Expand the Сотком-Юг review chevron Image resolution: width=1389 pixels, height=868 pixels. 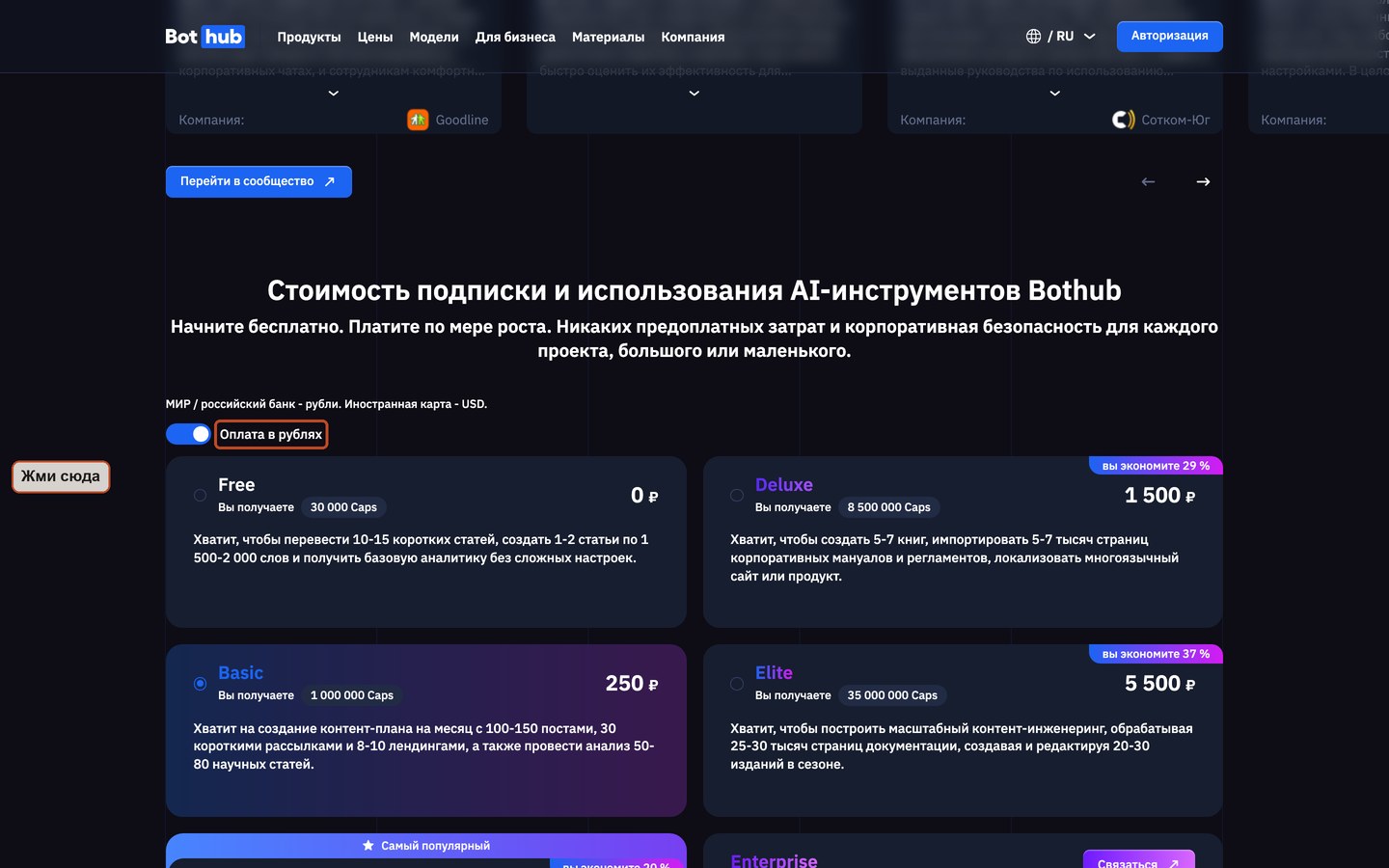(x=1055, y=94)
